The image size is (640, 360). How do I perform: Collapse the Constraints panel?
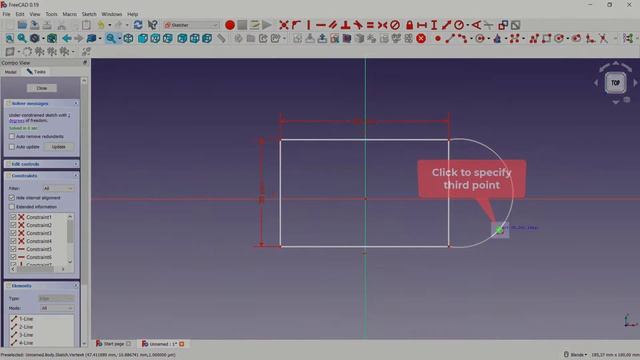pos(76,176)
